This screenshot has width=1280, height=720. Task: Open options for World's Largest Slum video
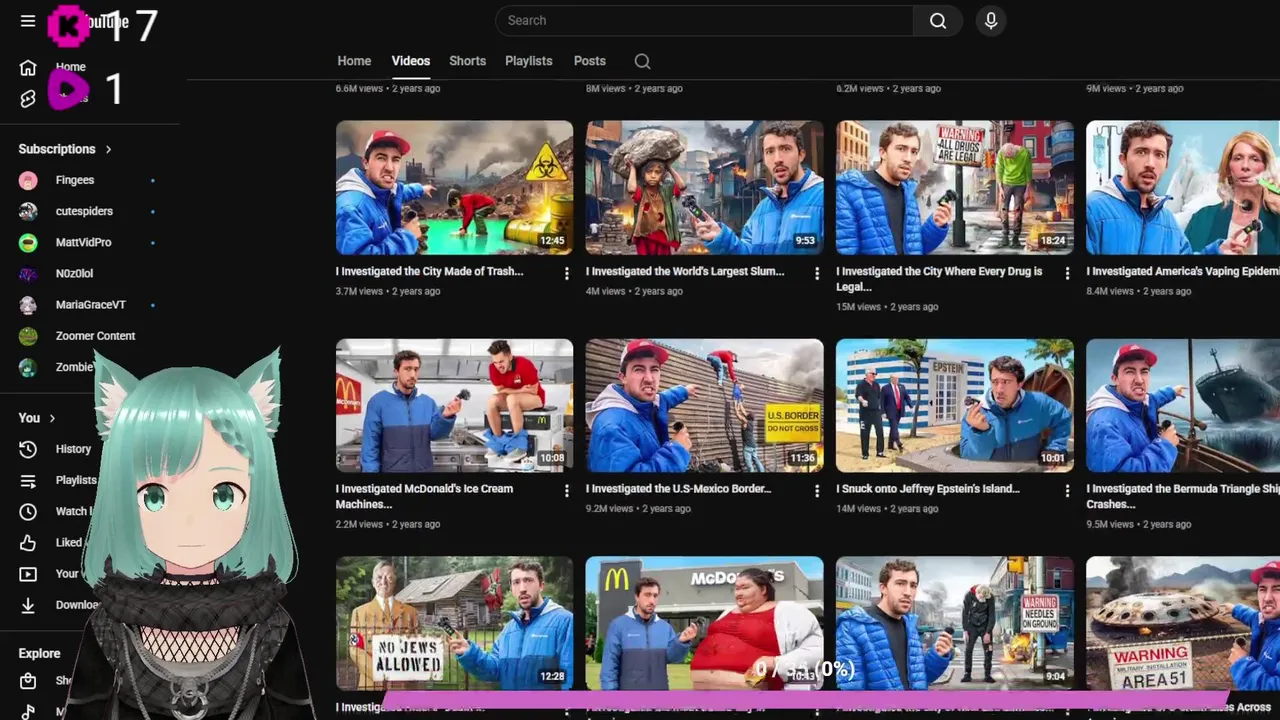[816, 273]
